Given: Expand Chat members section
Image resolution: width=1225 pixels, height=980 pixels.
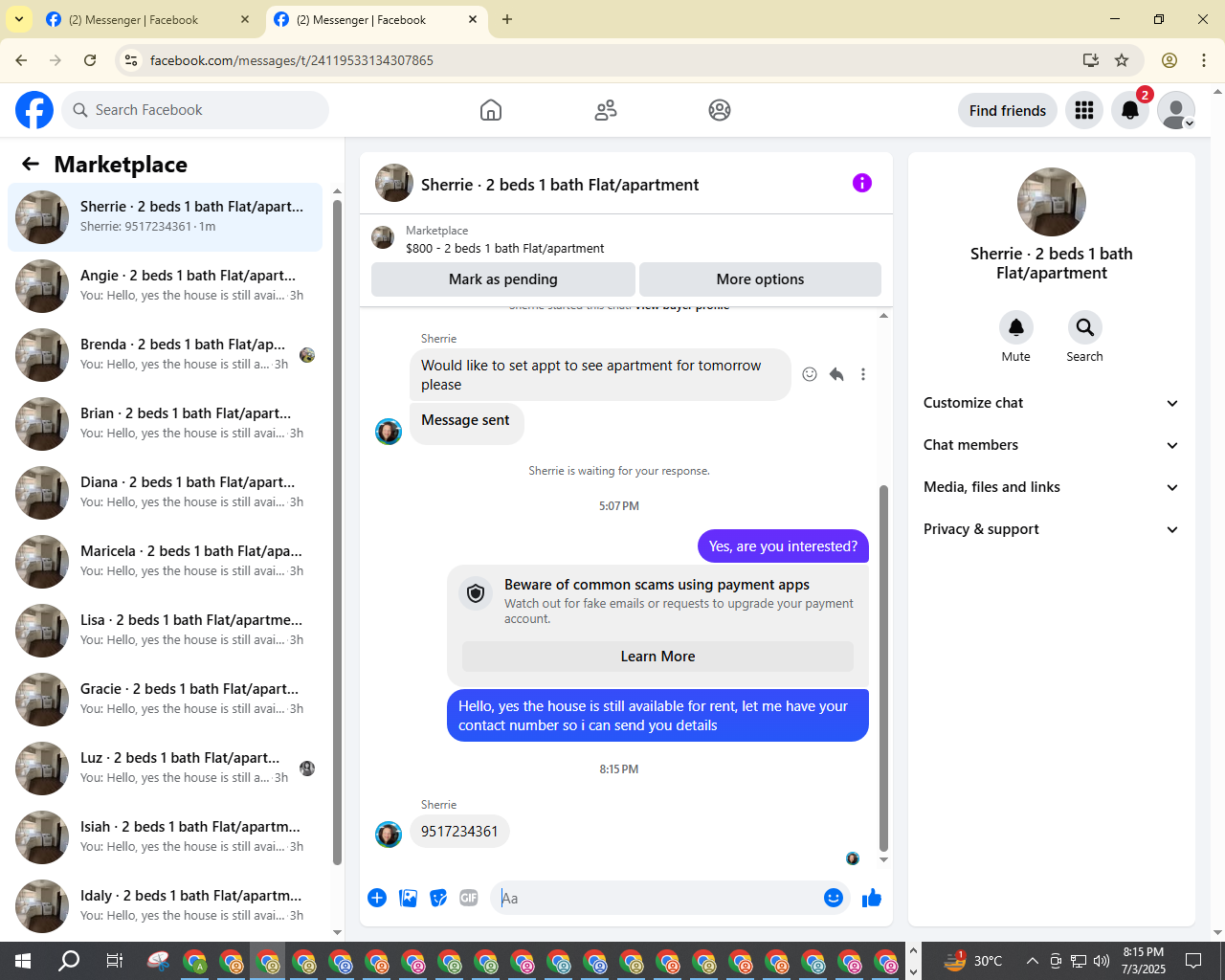Looking at the screenshot, I should (1052, 445).
